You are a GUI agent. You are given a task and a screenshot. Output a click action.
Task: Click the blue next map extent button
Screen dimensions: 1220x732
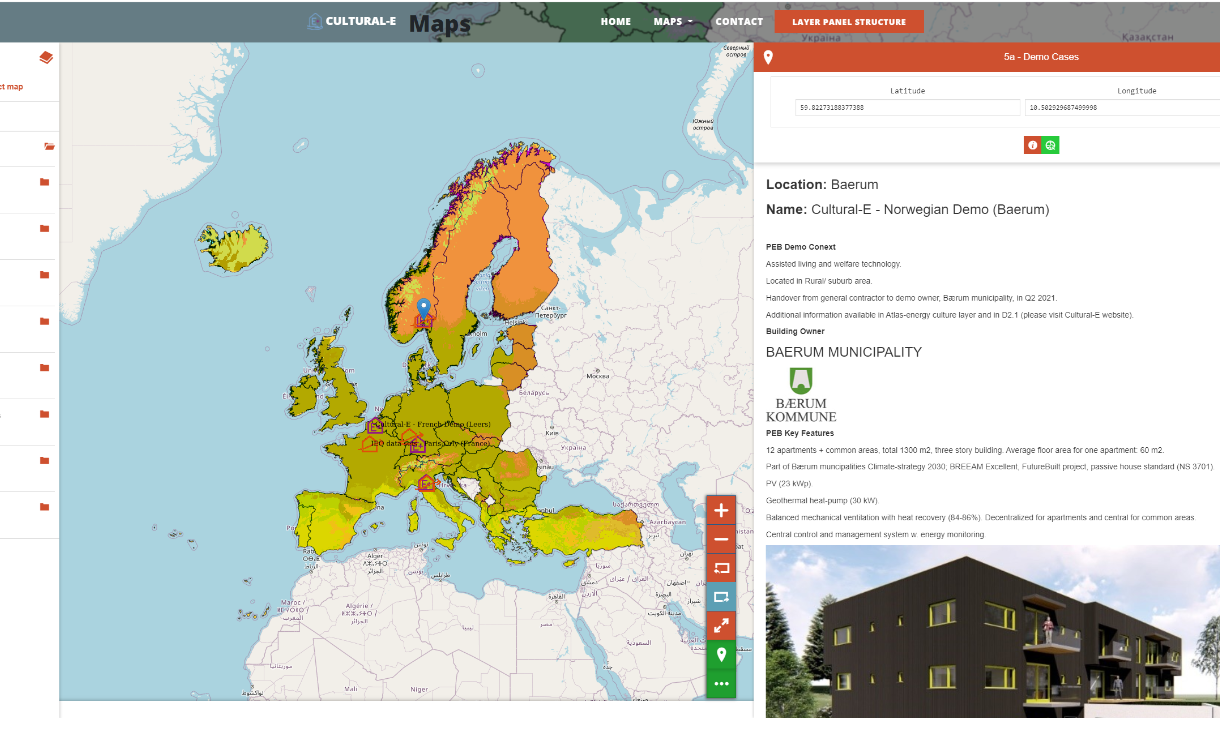click(x=721, y=597)
